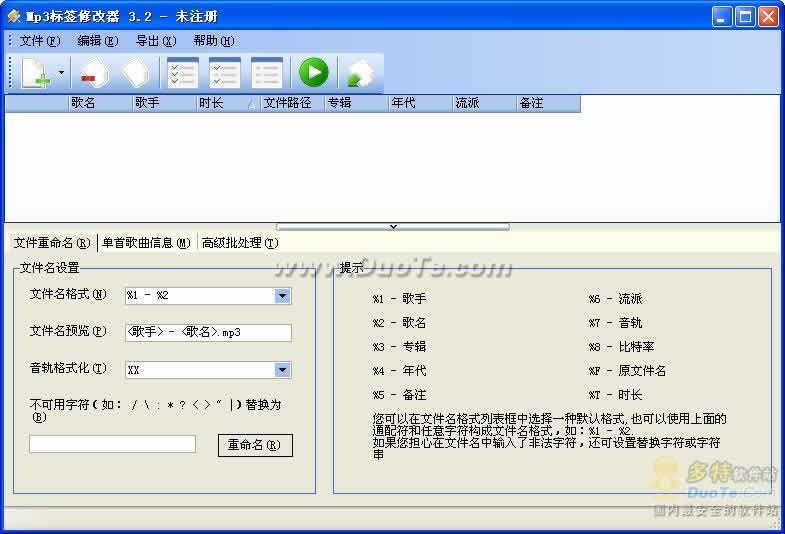This screenshot has width=785, height=534.
Task: Click the green arrow export icon
Action: click(x=360, y=74)
